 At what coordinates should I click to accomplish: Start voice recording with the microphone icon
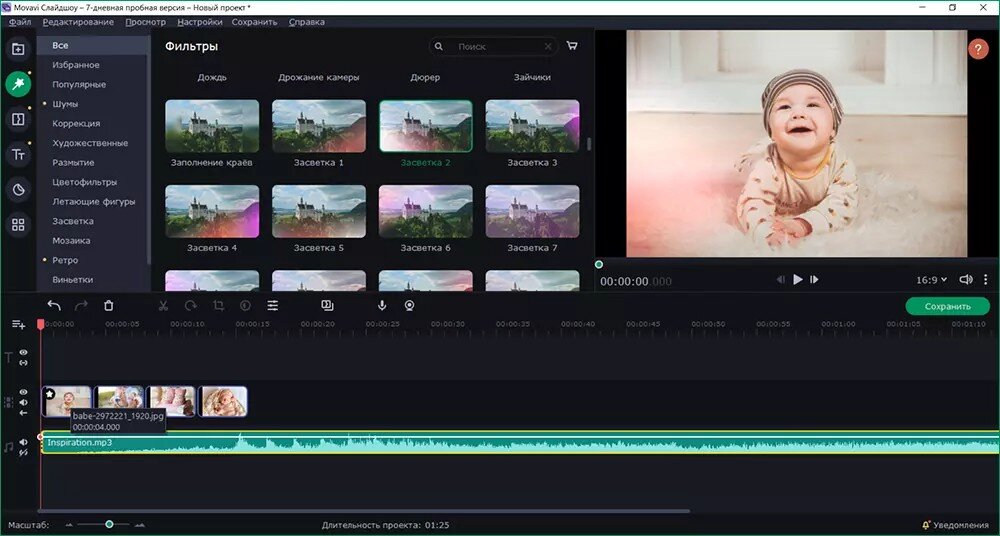pos(382,306)
